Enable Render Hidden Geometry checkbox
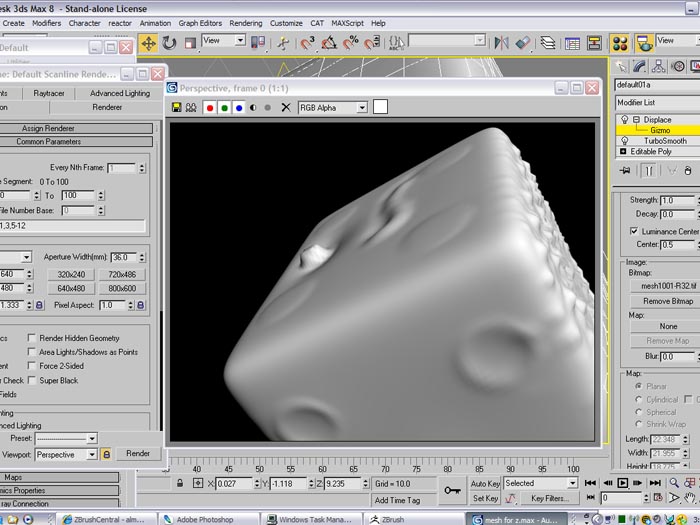700x525 pixels. (x=32, y=338)
